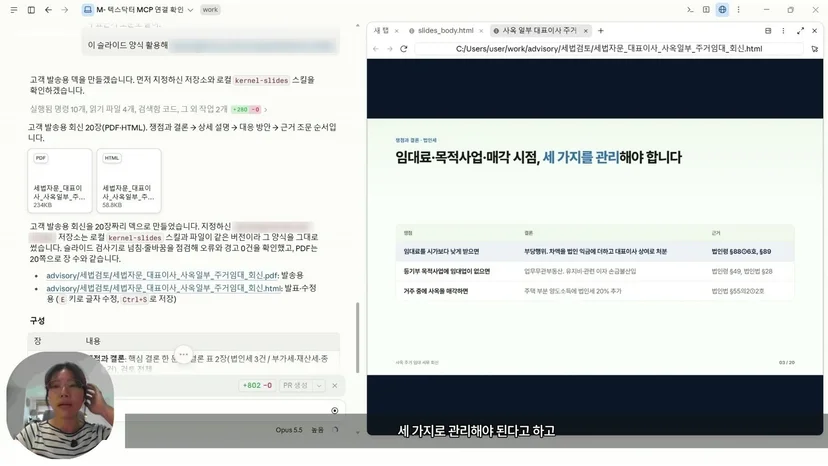Click the scroll-up arrow above the chat scrollbar
The height and width of the screenshot is (466, 828).
pos(357,25)
